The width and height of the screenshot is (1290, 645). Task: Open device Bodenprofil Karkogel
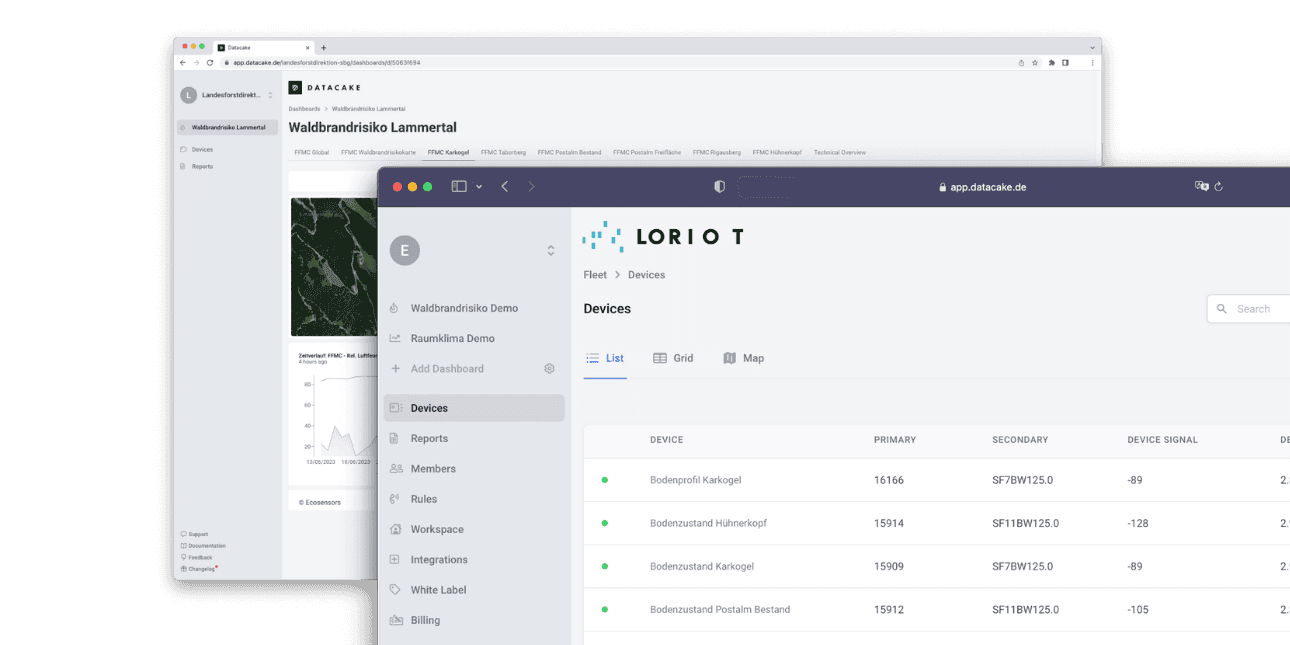[x=695, y=480]
